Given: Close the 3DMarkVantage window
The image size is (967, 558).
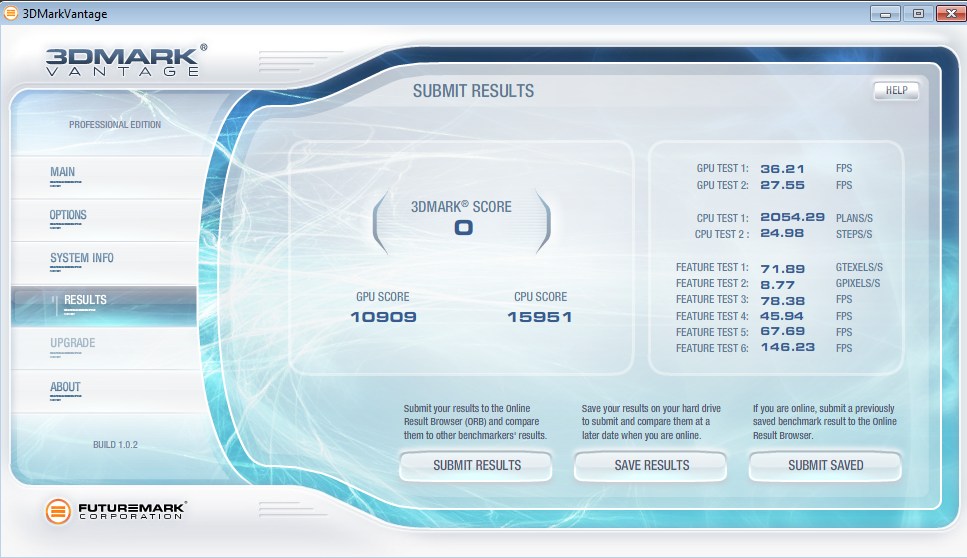Looking at the screenshot, I should [x=951, y=14].
